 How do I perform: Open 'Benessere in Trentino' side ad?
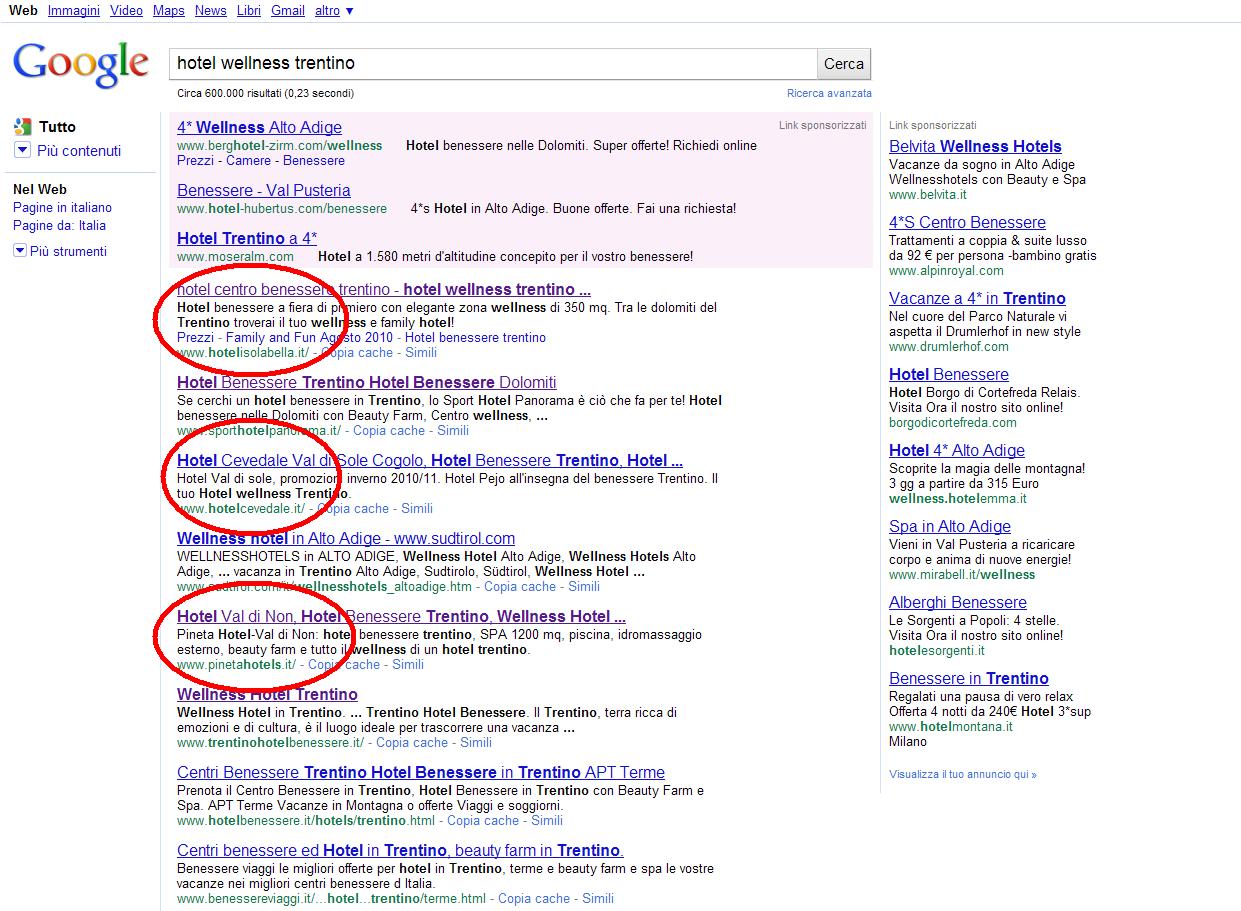(x=969, y=678)
